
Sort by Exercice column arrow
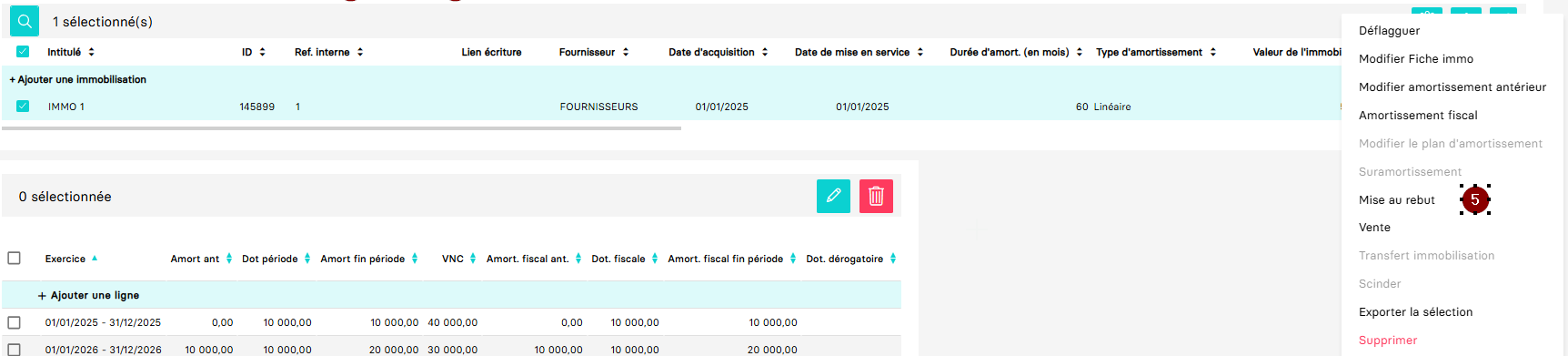pos(95,259)
